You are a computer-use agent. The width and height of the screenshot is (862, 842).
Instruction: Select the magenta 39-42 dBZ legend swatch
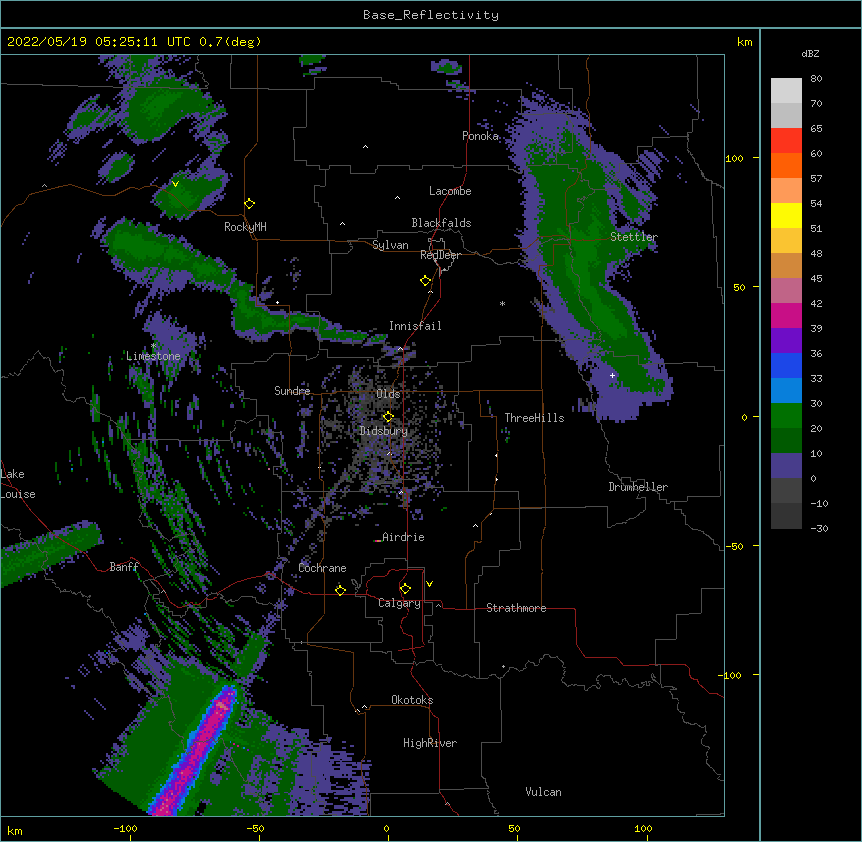point(786,315)
